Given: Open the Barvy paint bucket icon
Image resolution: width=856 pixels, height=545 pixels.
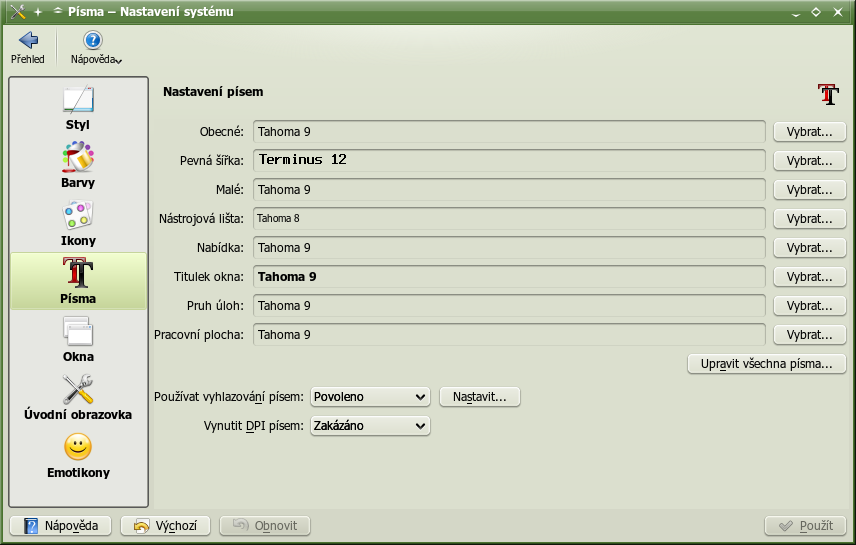Looking at the screenshot, I should 78,157.
